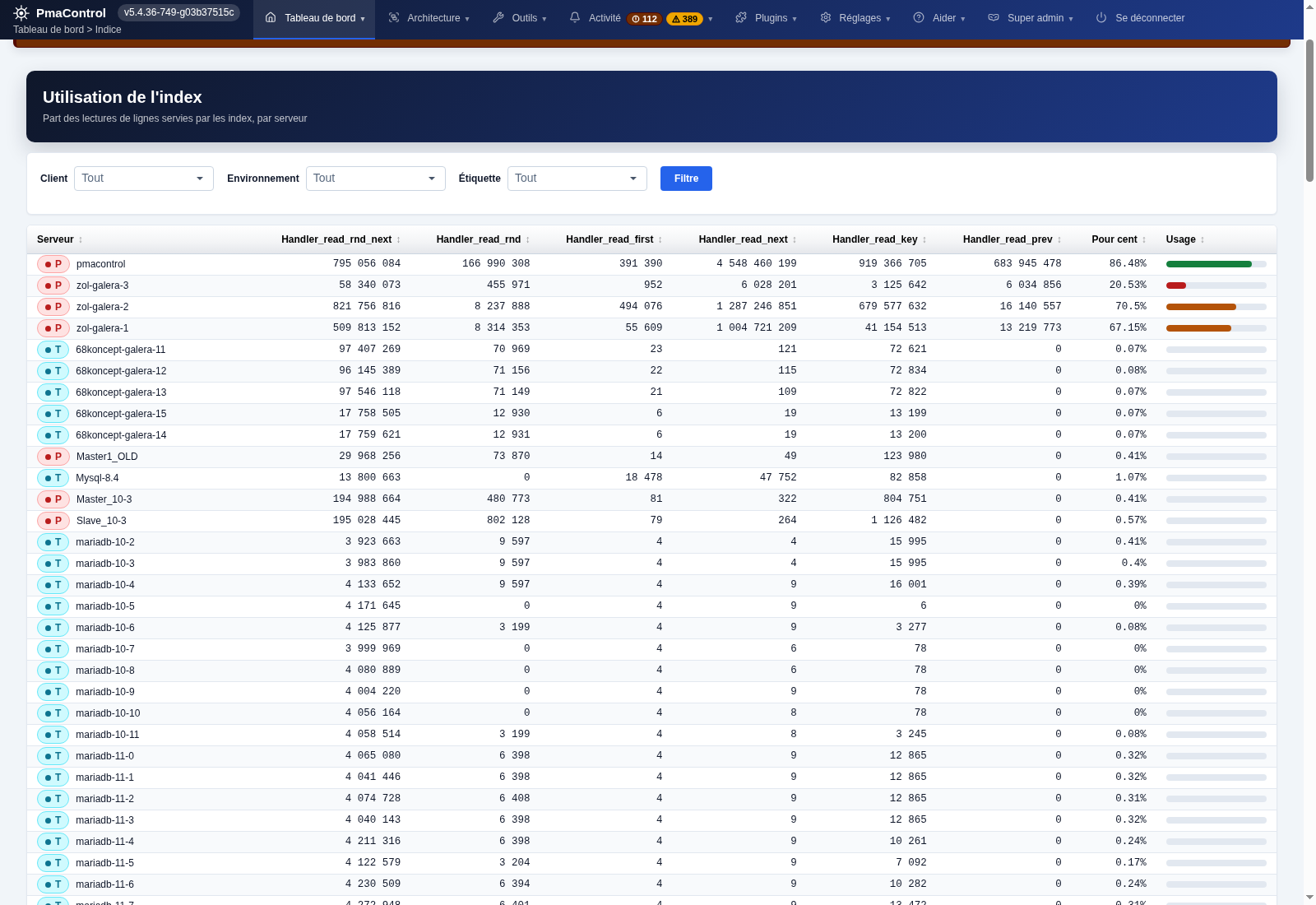Screen dimensions: 1316x905
Task: Click the T badge on mariadb-10-2 row
Action: click(53, 542)
